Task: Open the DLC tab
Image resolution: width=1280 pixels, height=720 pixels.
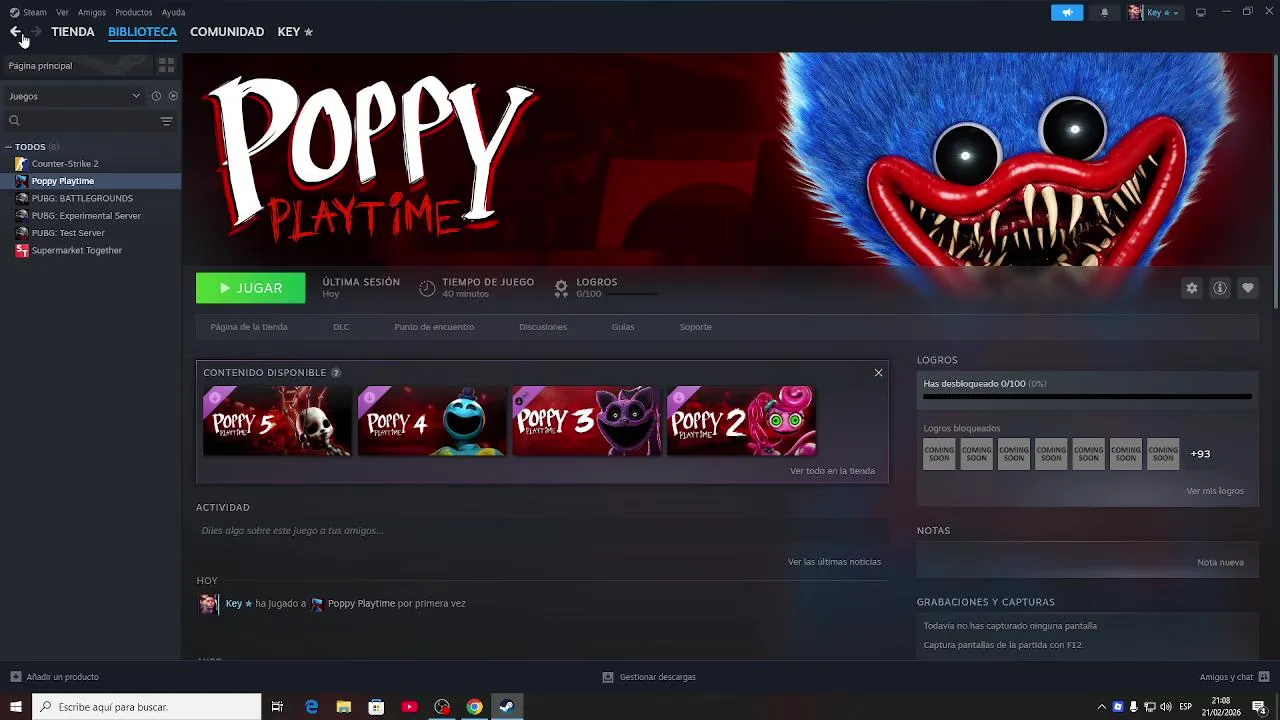Action: pos(341,327)
